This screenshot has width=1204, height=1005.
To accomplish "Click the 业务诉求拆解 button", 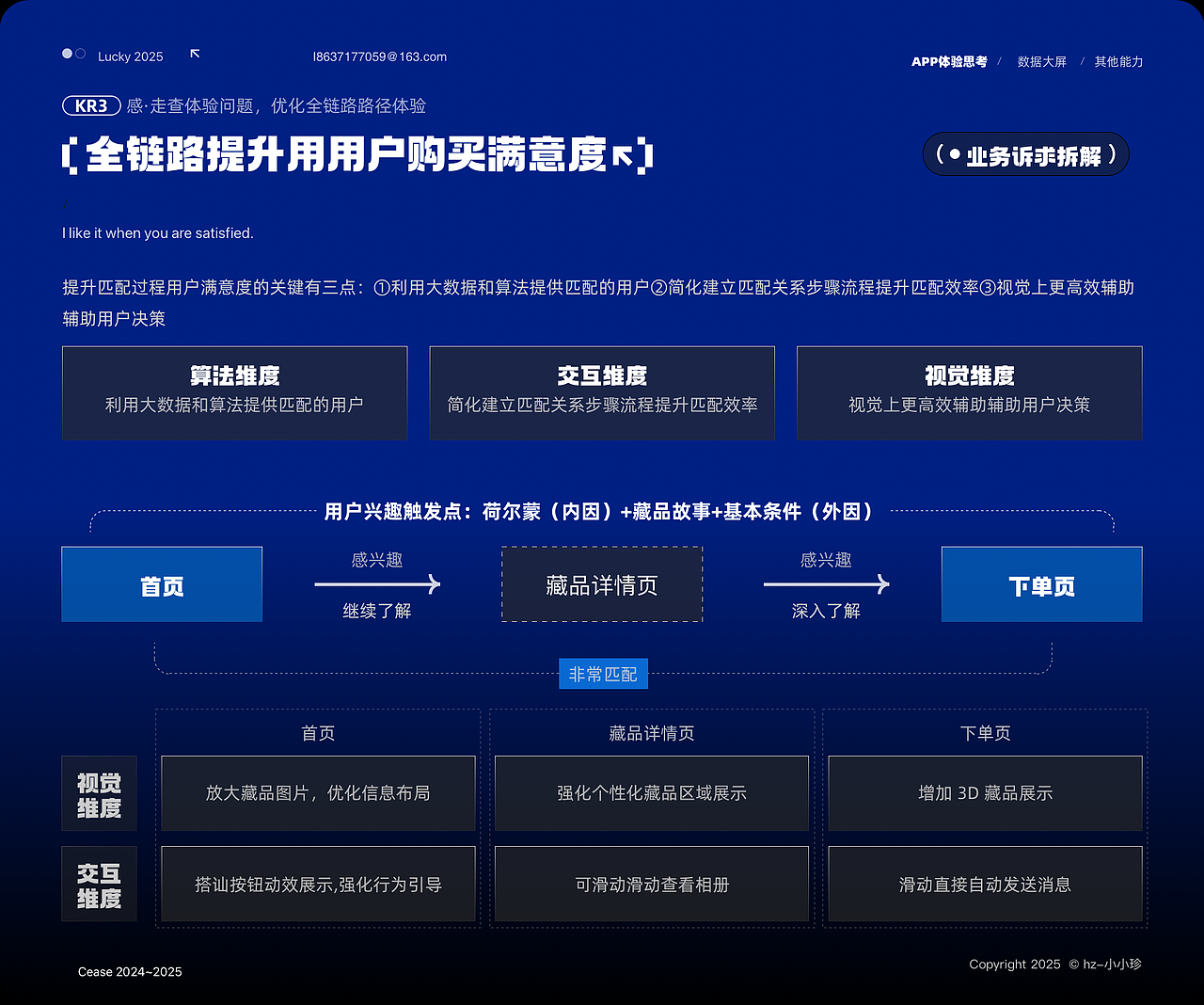I will coord(1025,154).
